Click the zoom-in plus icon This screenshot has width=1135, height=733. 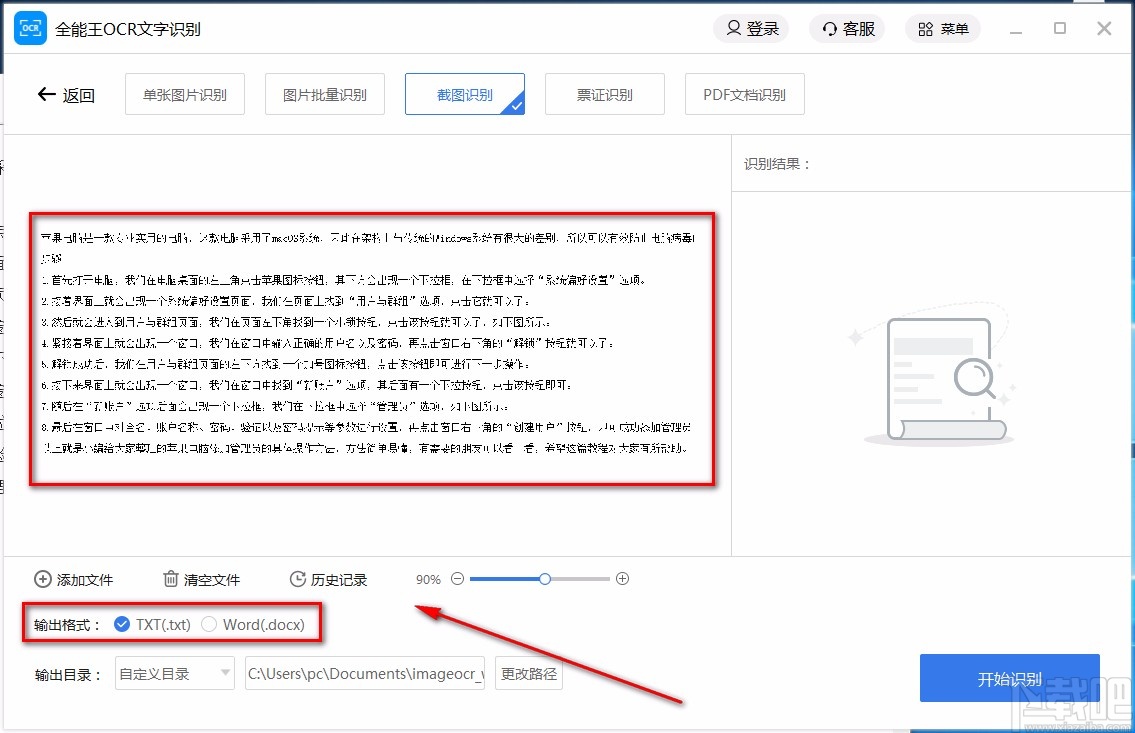click(622, 578)
